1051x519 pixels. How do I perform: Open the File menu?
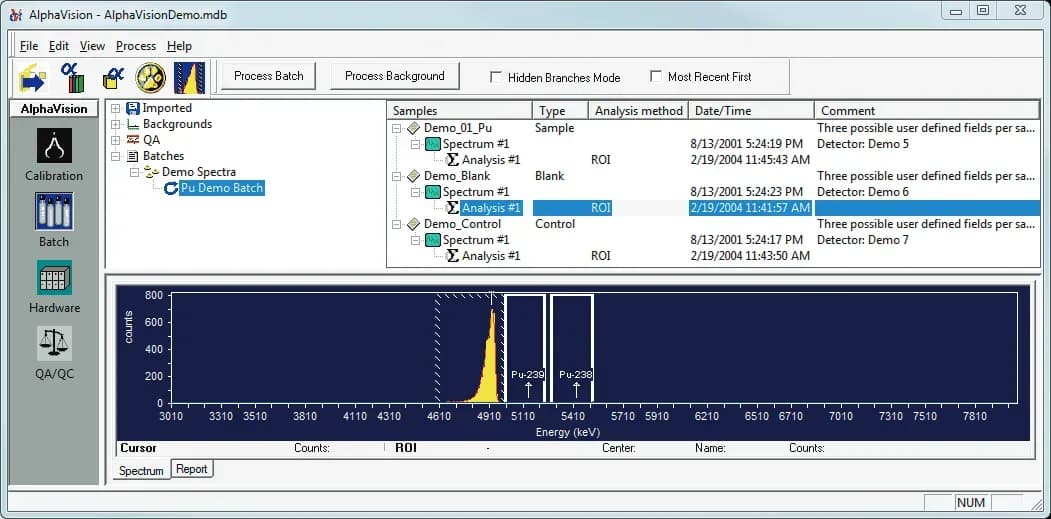point(29,46)
